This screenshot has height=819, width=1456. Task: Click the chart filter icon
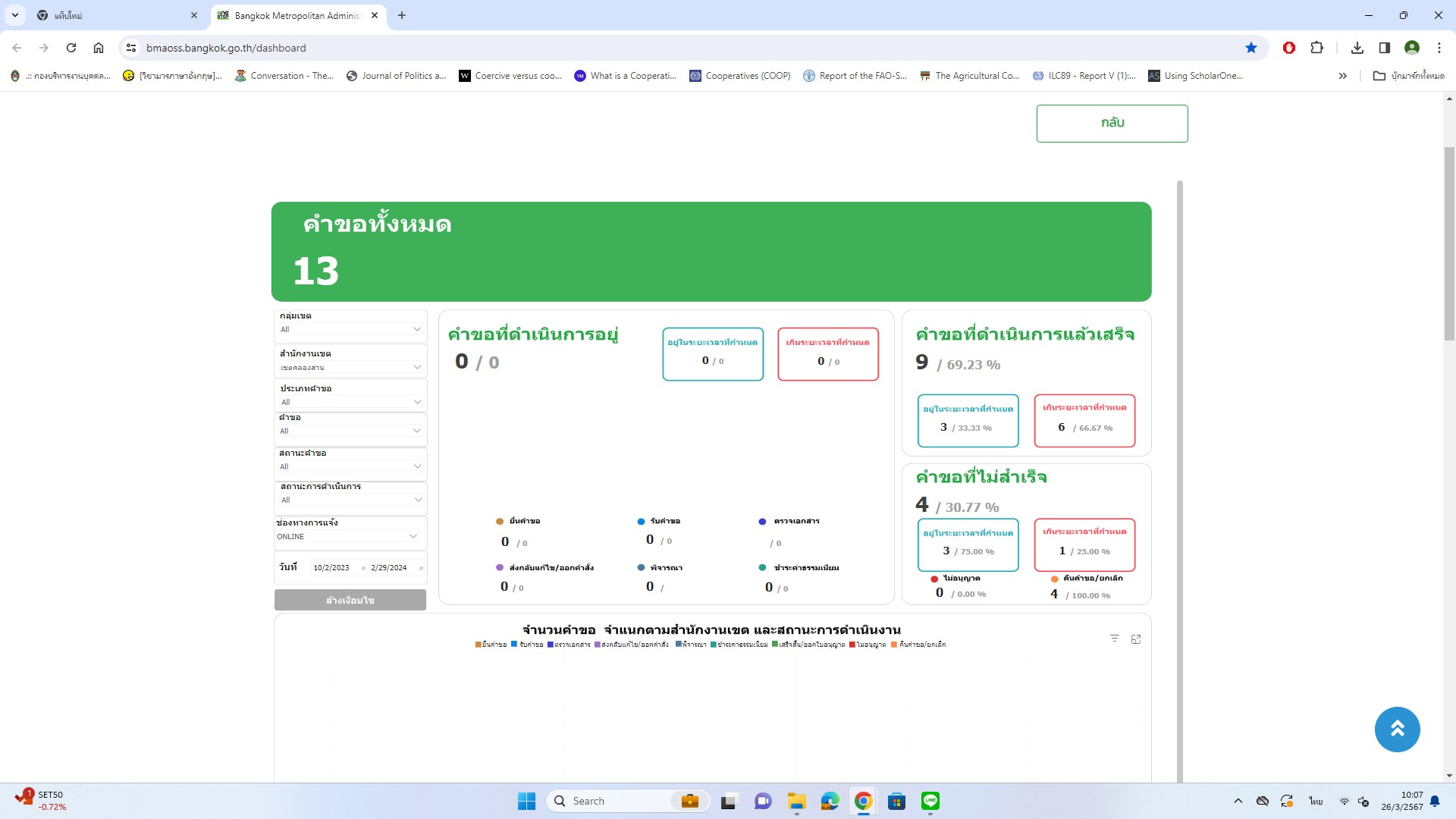click(1114, 639)
